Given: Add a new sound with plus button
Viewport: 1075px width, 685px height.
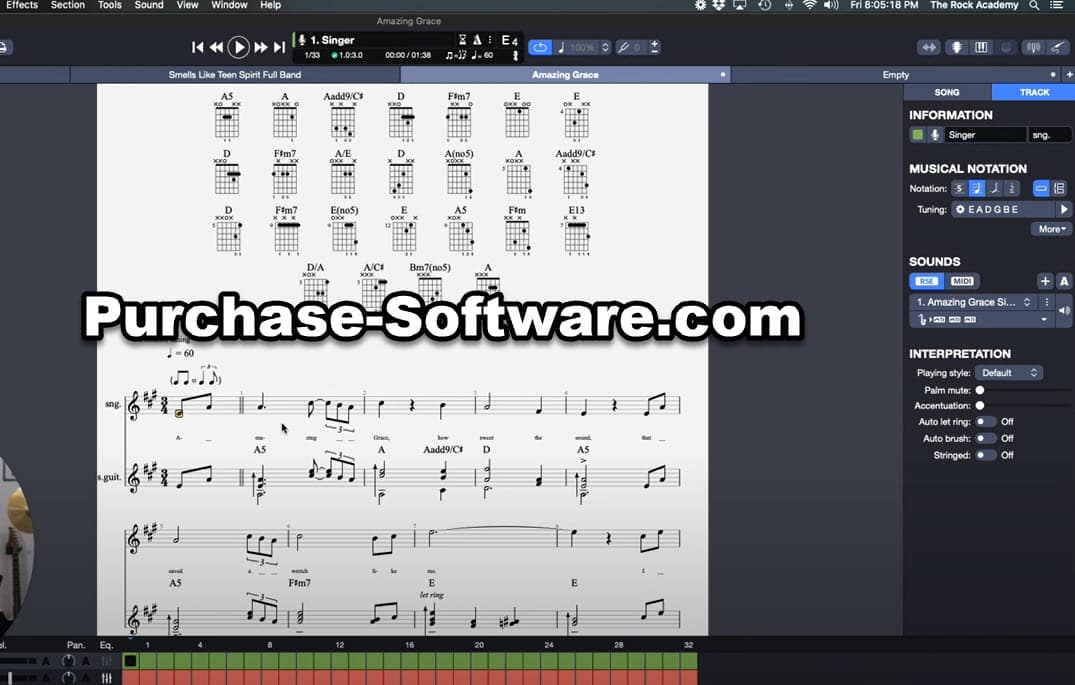Looking at the screenshot, I should 1044,281.
